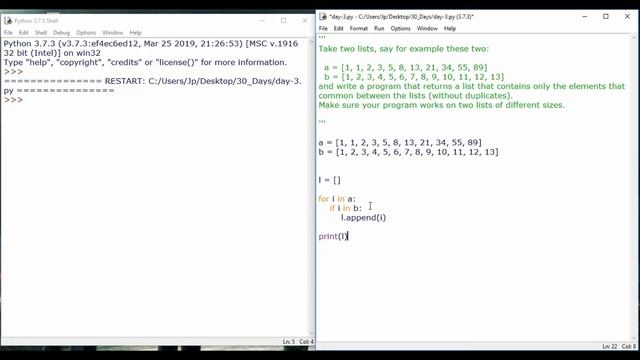The height and width of the screenshot is (360, 640).
Task: Click the code line 'b = [1, 2, 3, 4...13]'
Action: coord(408,152)
